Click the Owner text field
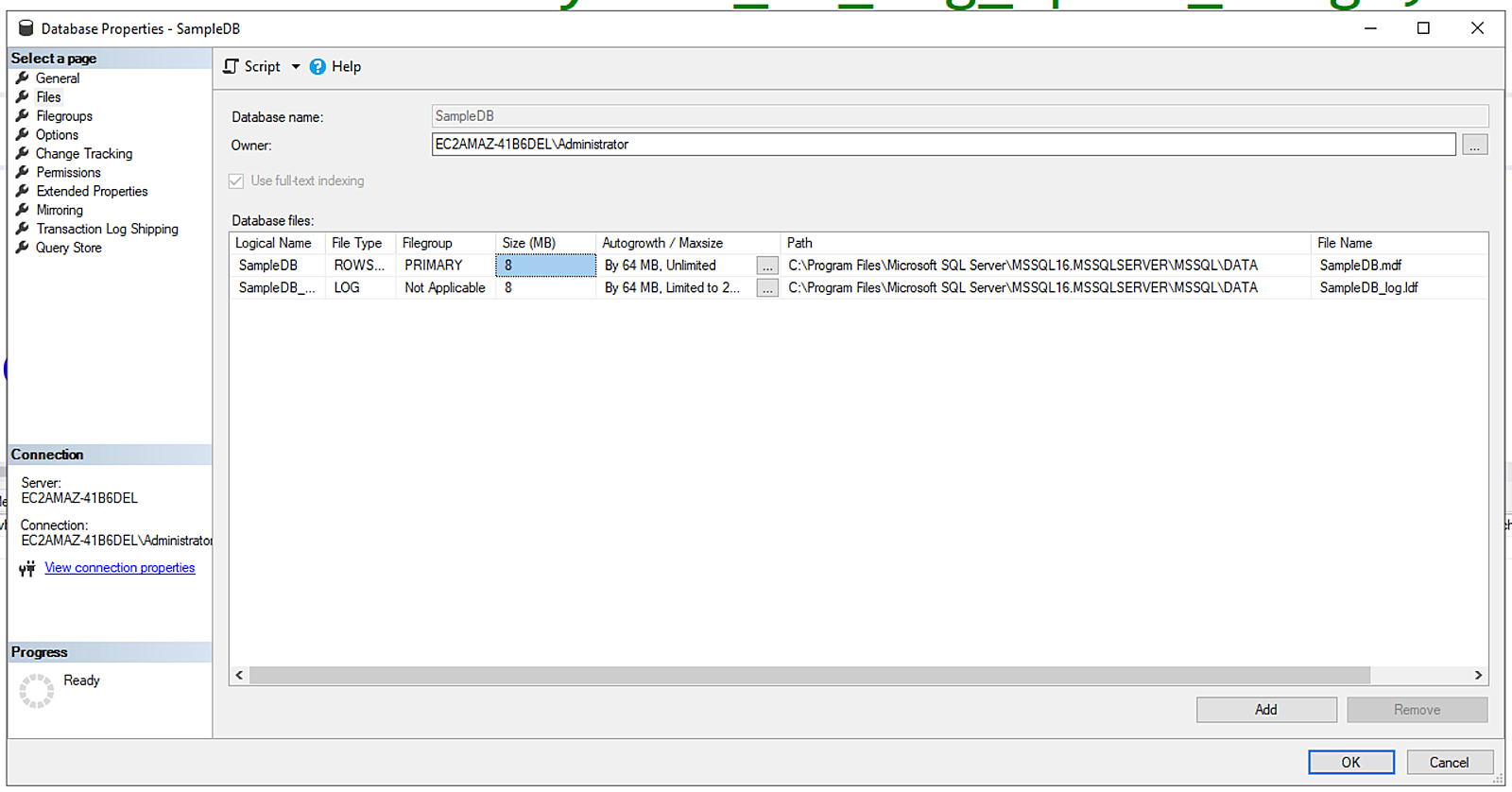 coord(943,145)
